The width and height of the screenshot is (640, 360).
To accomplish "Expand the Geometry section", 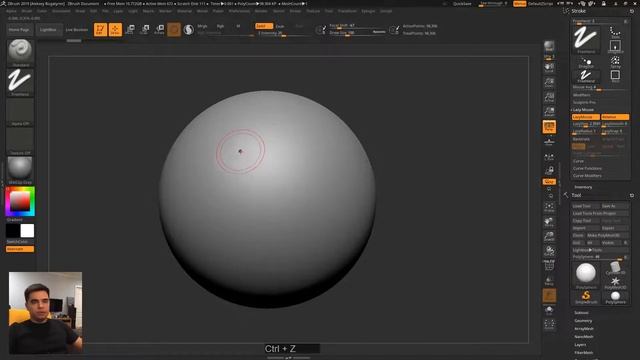I will (x=583, y=321).
